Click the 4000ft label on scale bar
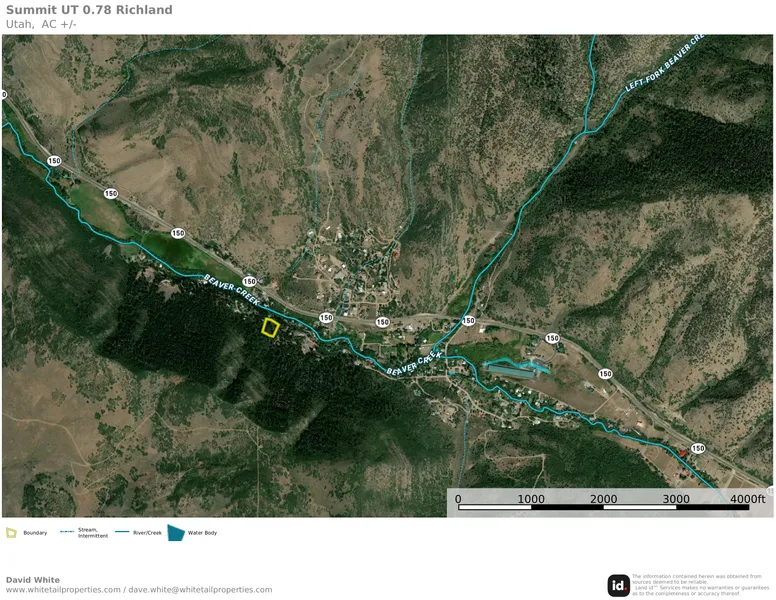The height and width of the screenshot is (600, 776). 746,499
